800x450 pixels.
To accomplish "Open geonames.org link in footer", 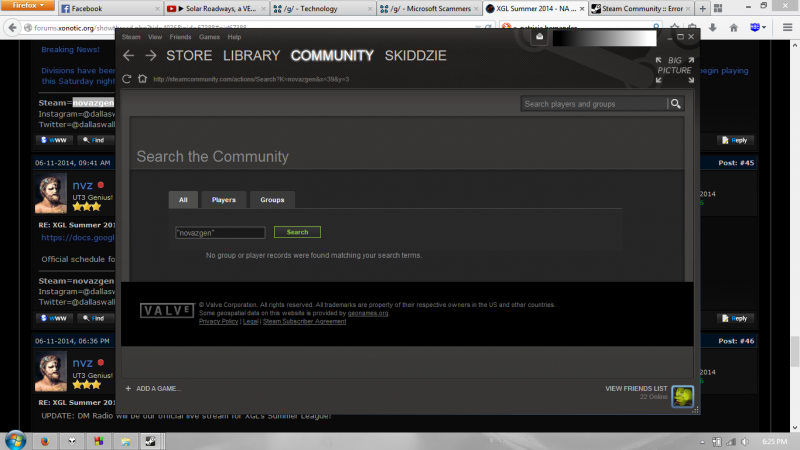I will coord(368,313).
